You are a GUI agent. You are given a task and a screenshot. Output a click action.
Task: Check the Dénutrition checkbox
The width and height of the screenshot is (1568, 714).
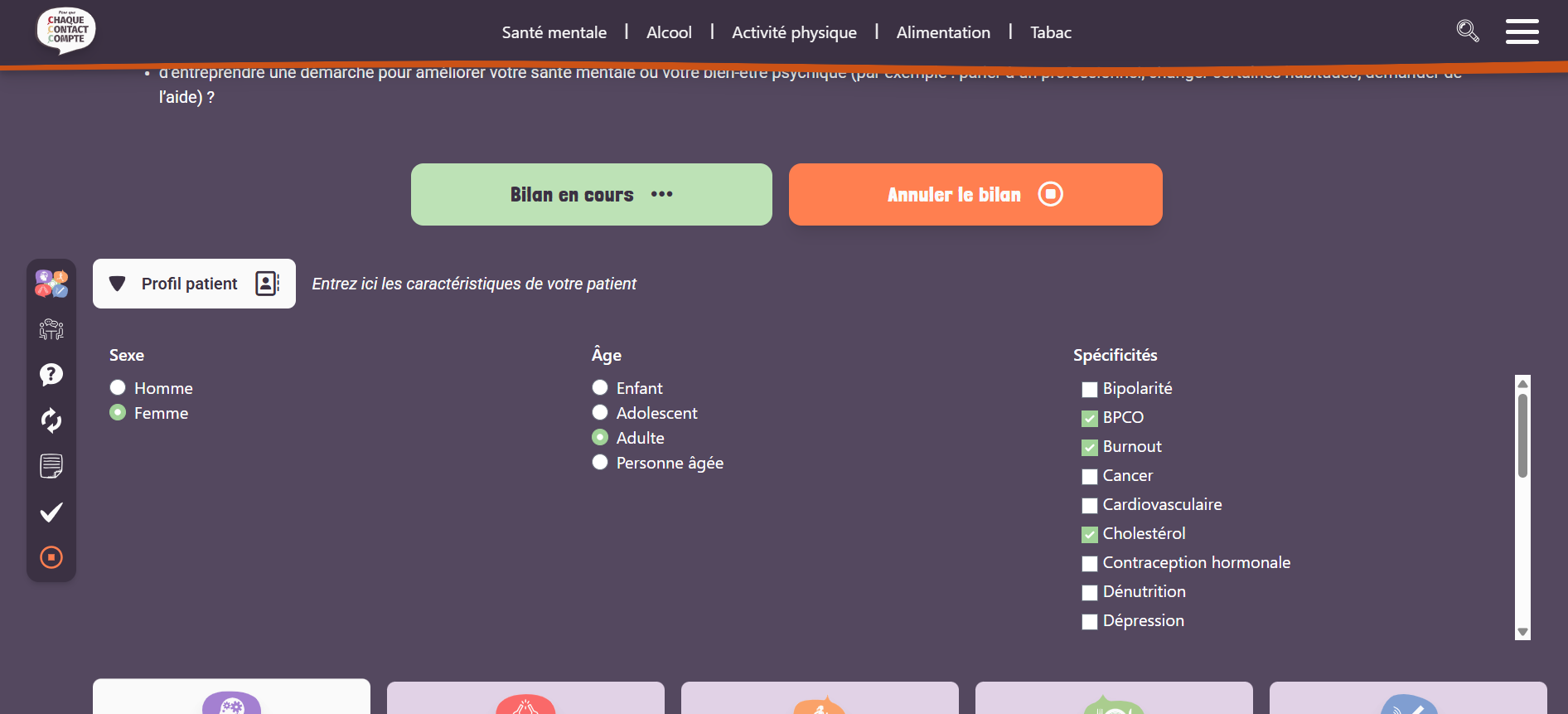(1090, 593)
